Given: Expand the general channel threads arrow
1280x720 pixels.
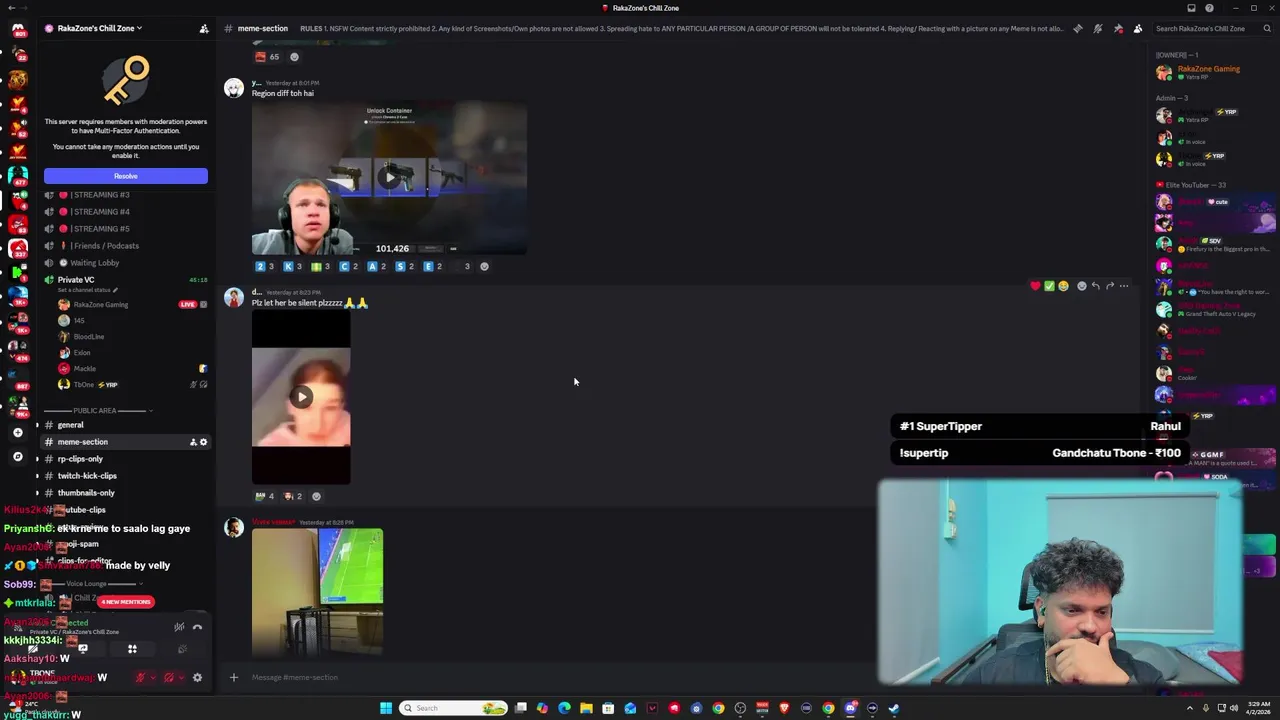Looking at the screenshot, I should (37, 425).
